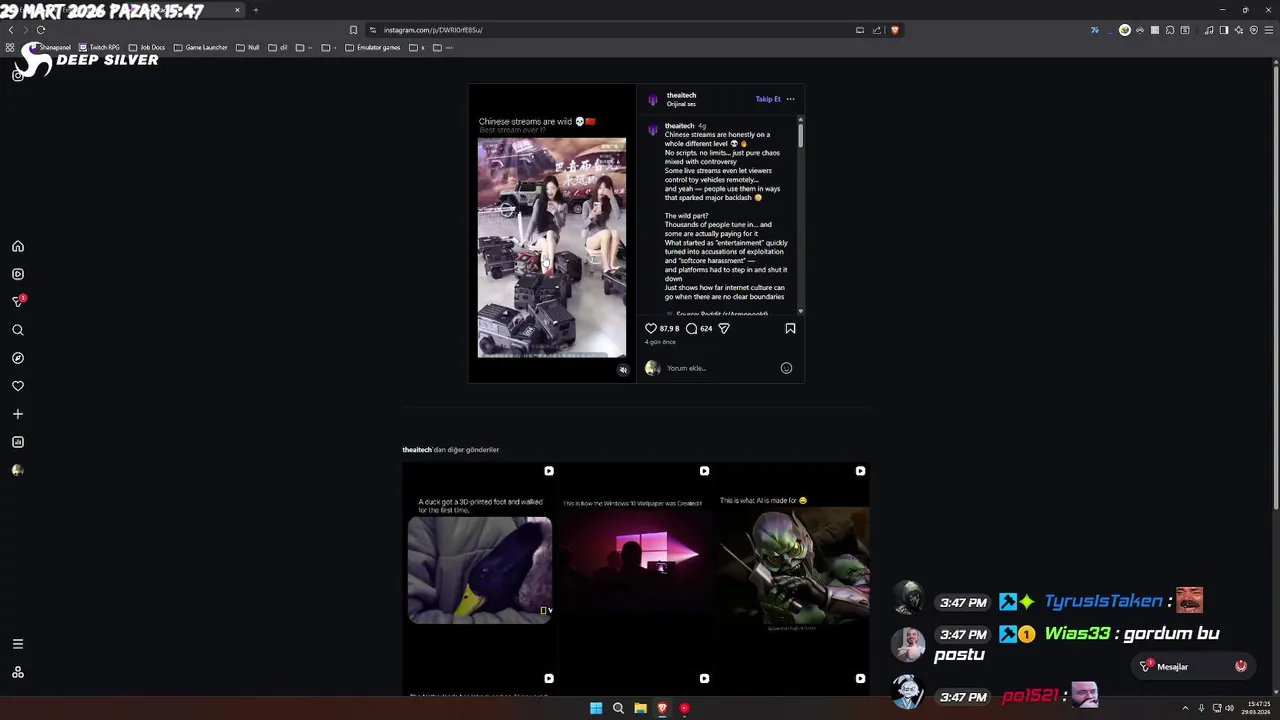Open browser extensions puzzle icon

(x=1170, y=30)
